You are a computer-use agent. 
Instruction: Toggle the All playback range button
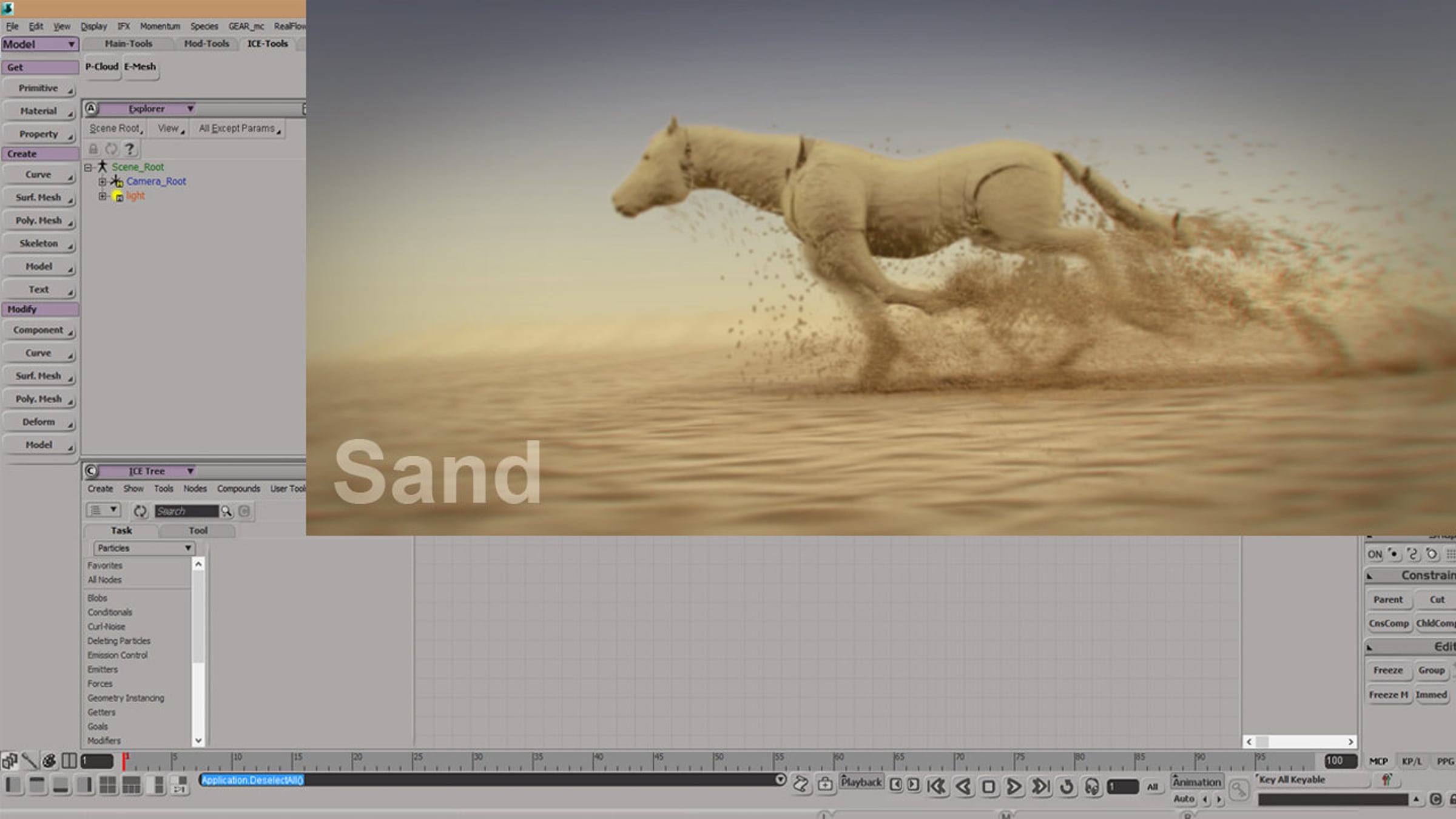[1152, 787]
